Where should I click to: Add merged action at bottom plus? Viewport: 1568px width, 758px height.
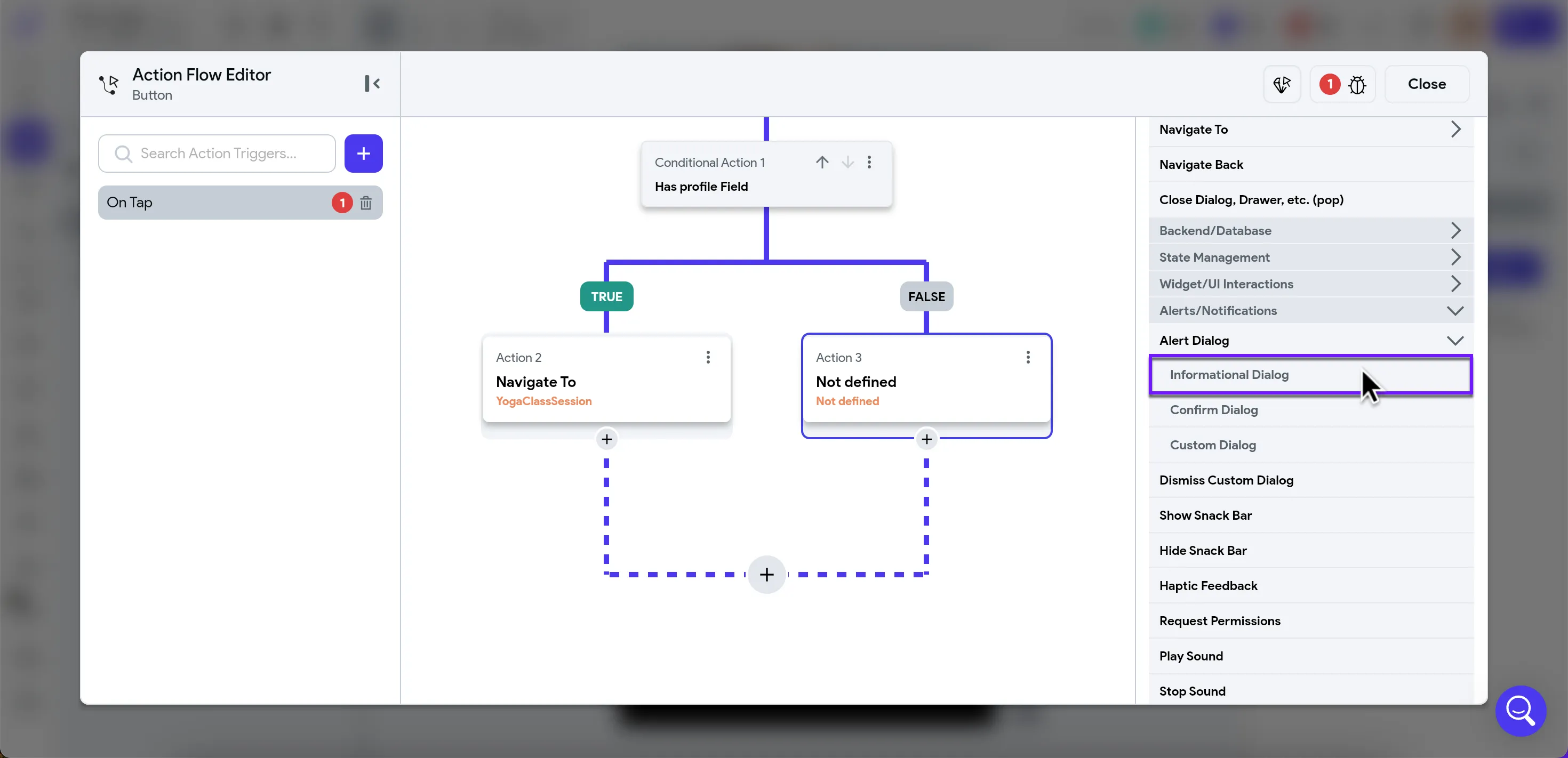pos(766,574)
